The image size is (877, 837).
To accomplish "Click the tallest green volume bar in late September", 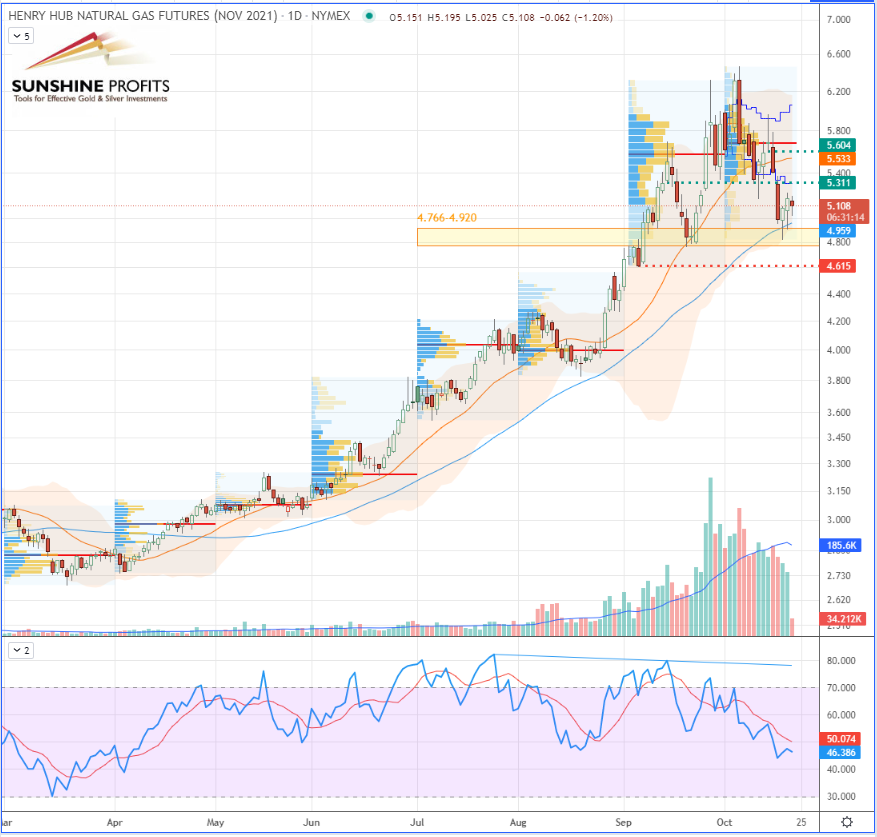I will (710, 557).
